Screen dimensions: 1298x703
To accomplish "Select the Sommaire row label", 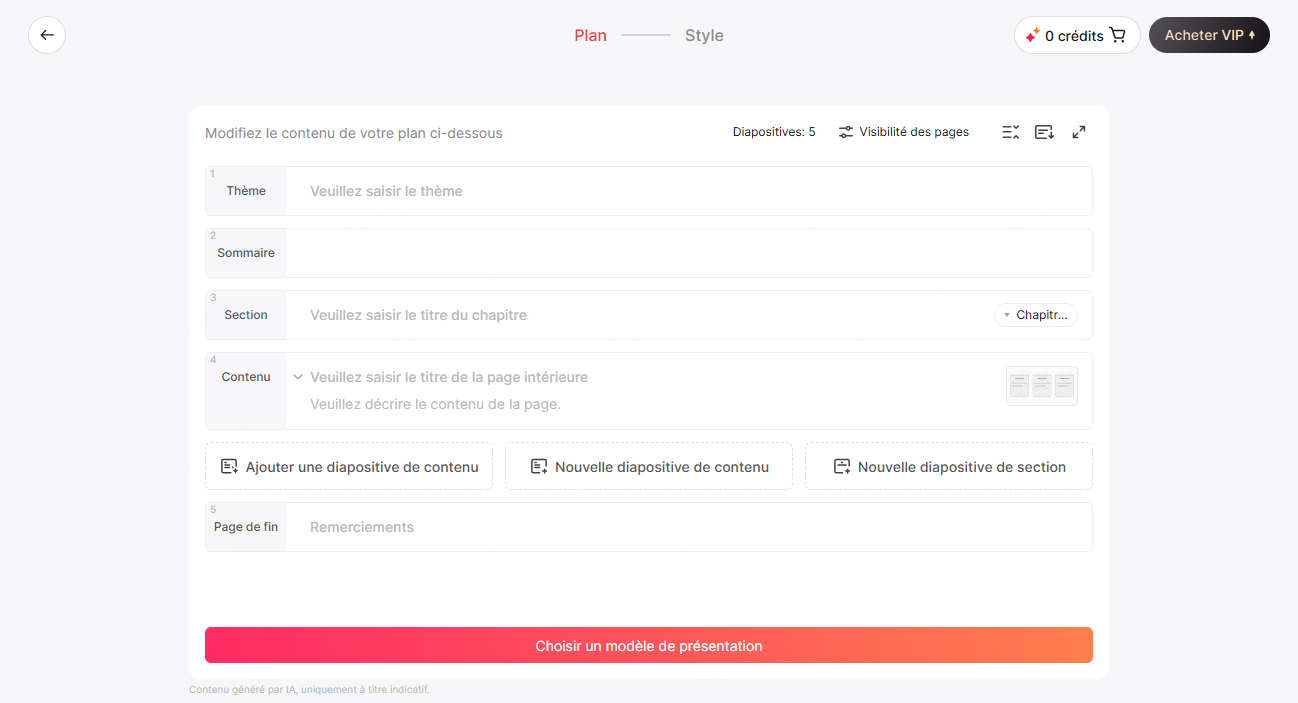I will pos(246,253).
